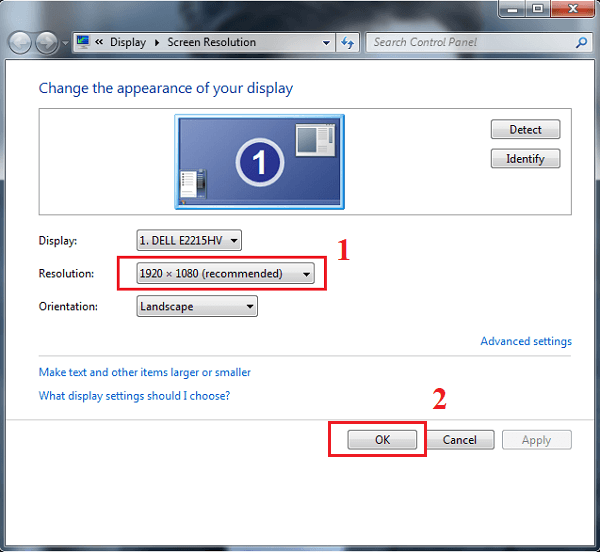Confirm changes with the OK button

[382, 440]
